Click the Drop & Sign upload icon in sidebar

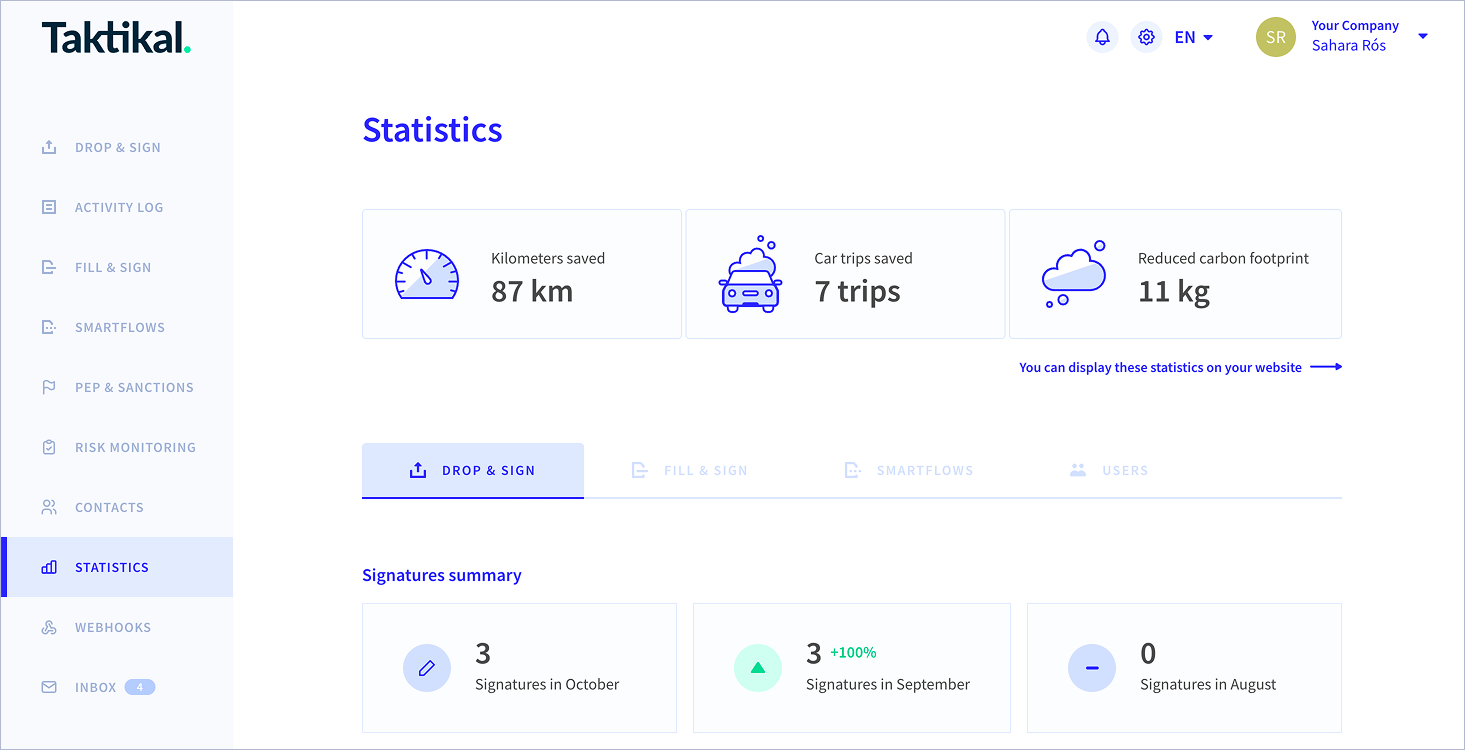click(49, 147)
